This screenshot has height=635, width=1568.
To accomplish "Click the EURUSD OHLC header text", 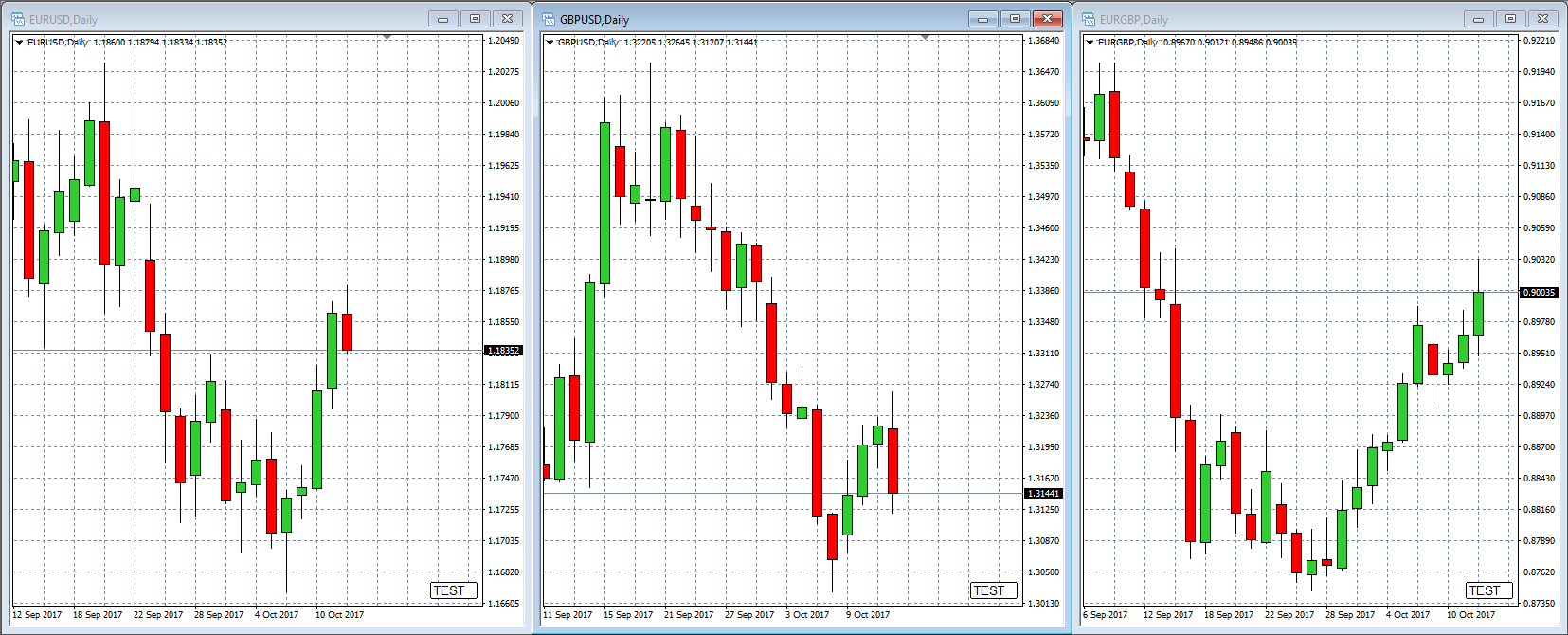I will (x=127, y=43).
